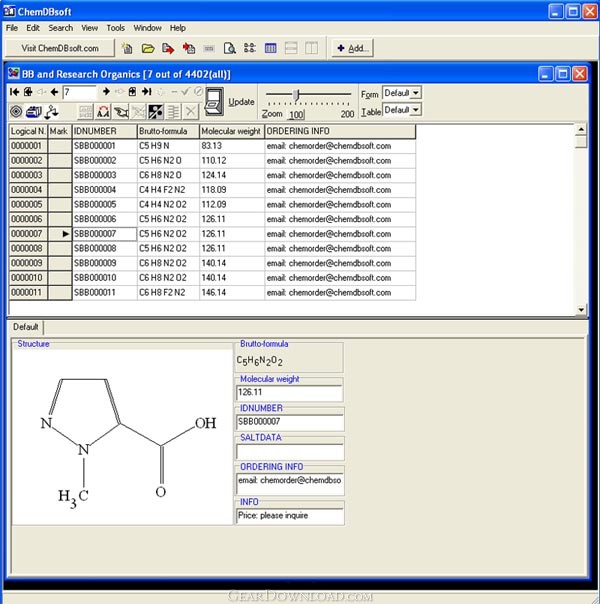Toggle Mark cell for row 0000001
The height and width of the screenshot is (604, 600).
tap(60, 146)
